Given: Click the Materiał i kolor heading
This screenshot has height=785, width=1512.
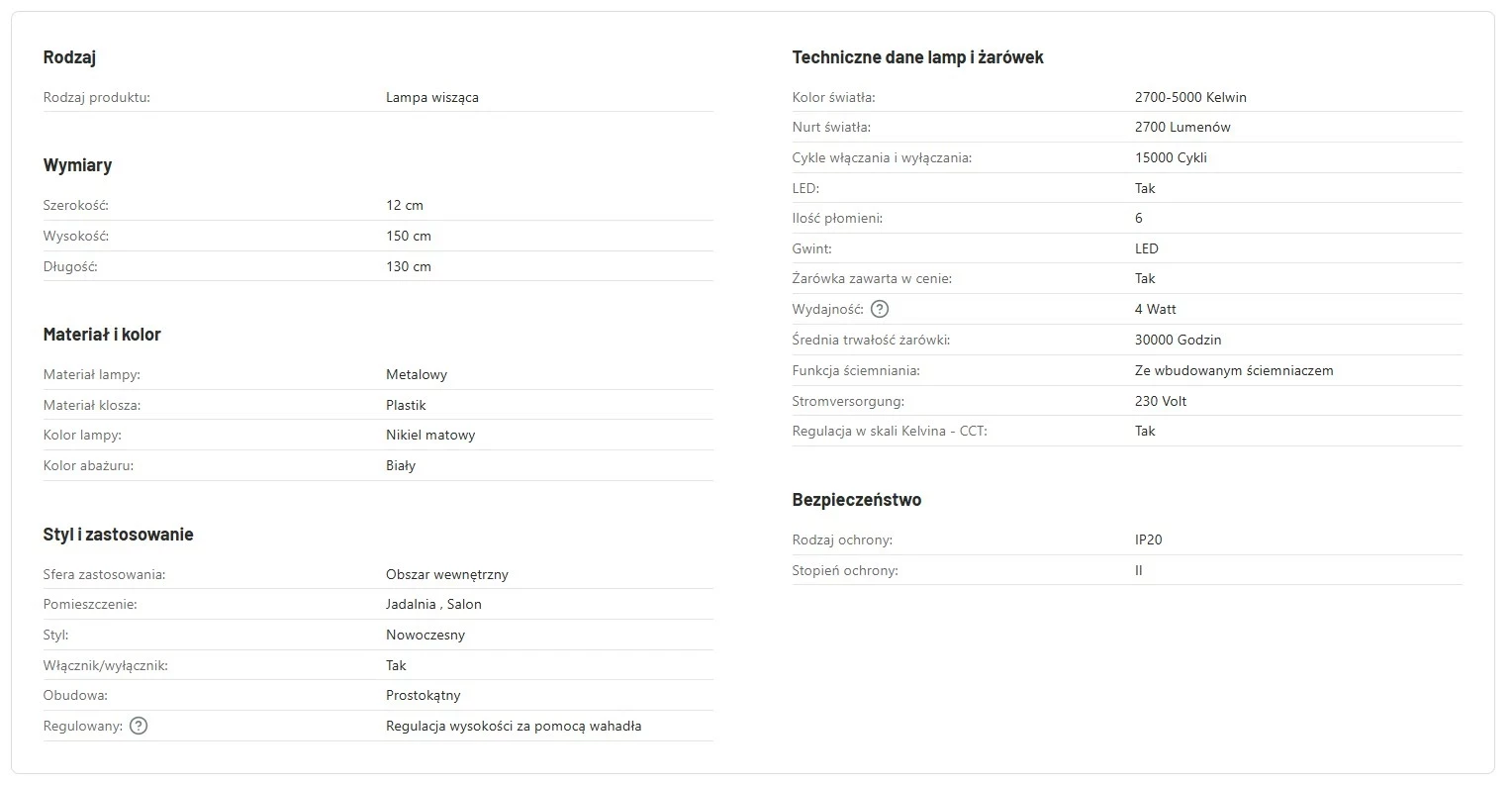Looking at the screenshot, I should pyautogui.click(x=102, y=335).
